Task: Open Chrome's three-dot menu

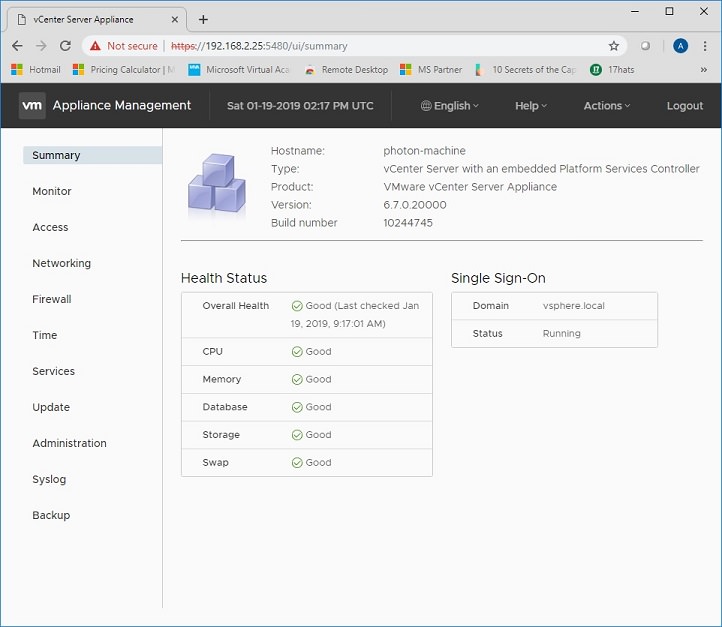Action: click(x=705, y=46)
